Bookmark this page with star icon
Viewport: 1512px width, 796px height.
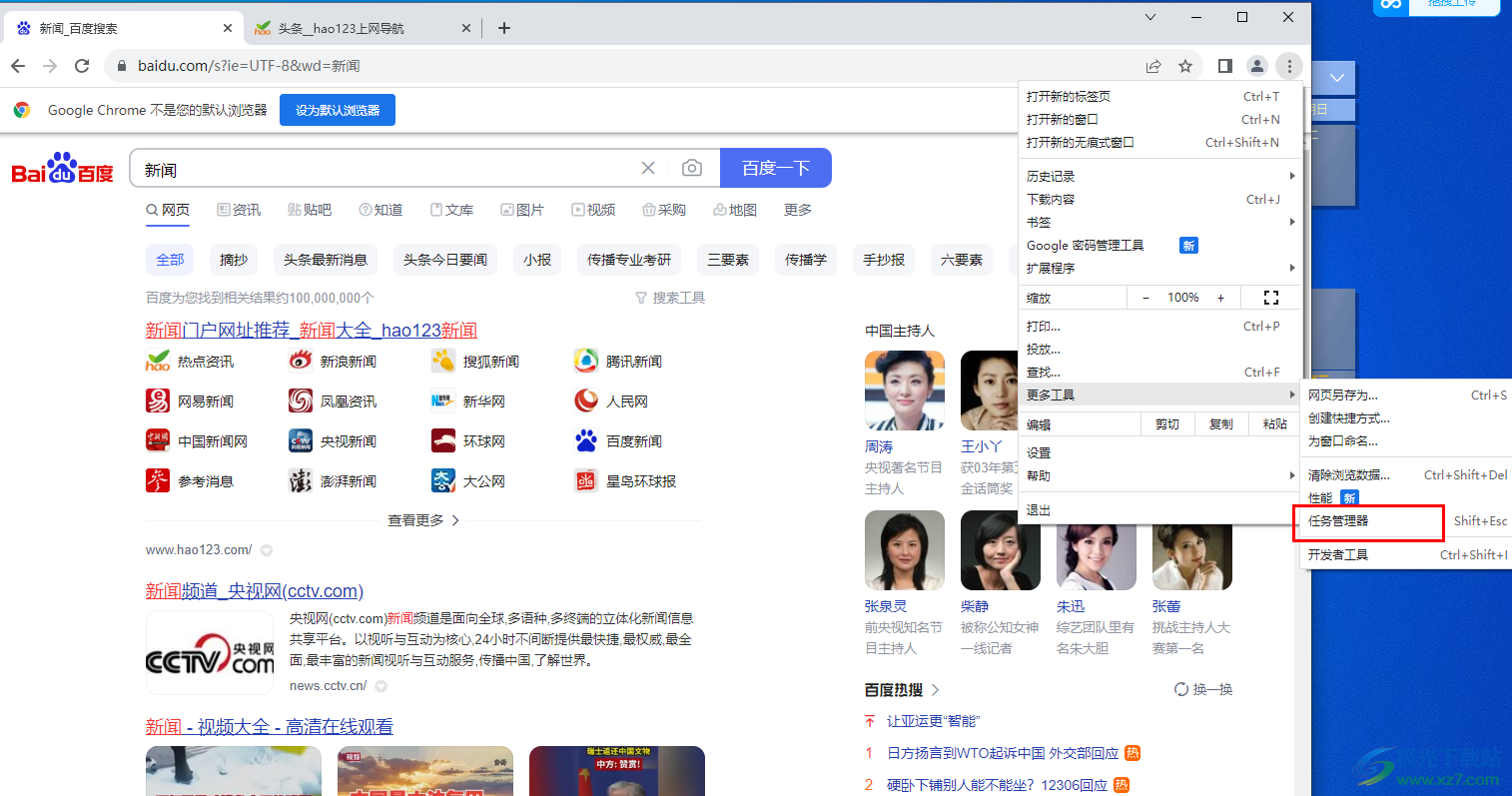coord(1185,66)
